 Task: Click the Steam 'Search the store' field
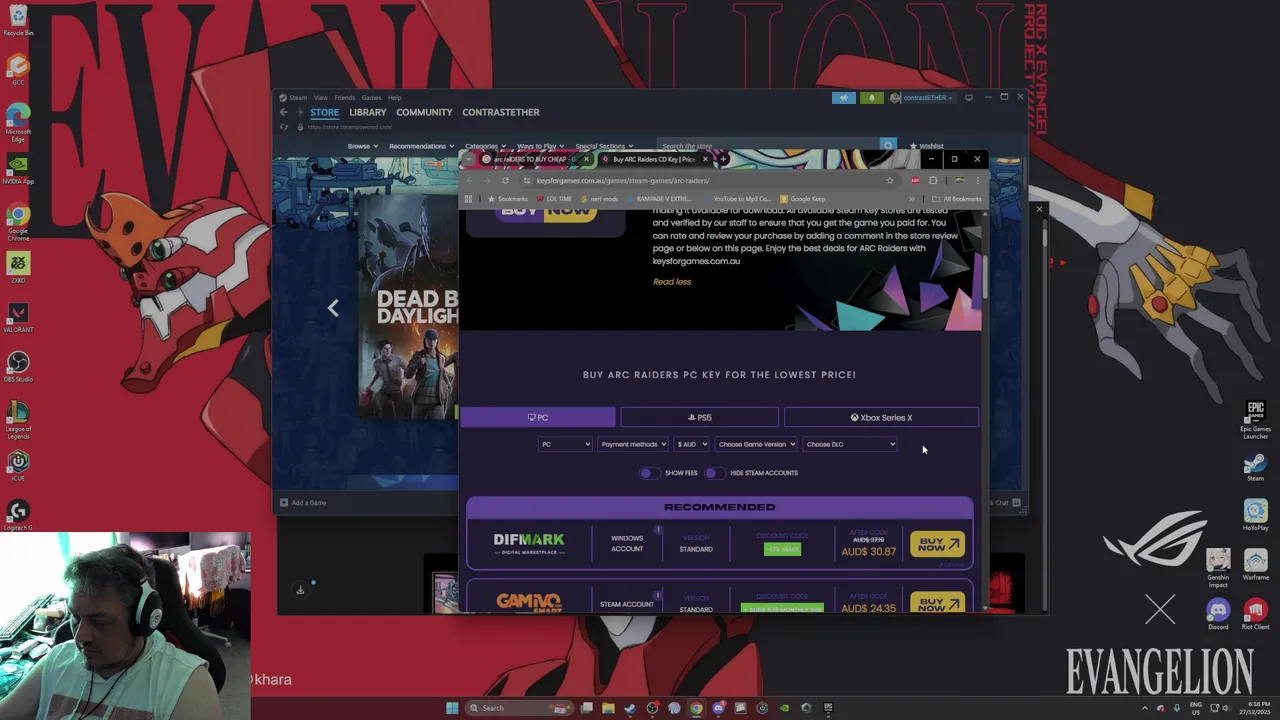[768, 146]
